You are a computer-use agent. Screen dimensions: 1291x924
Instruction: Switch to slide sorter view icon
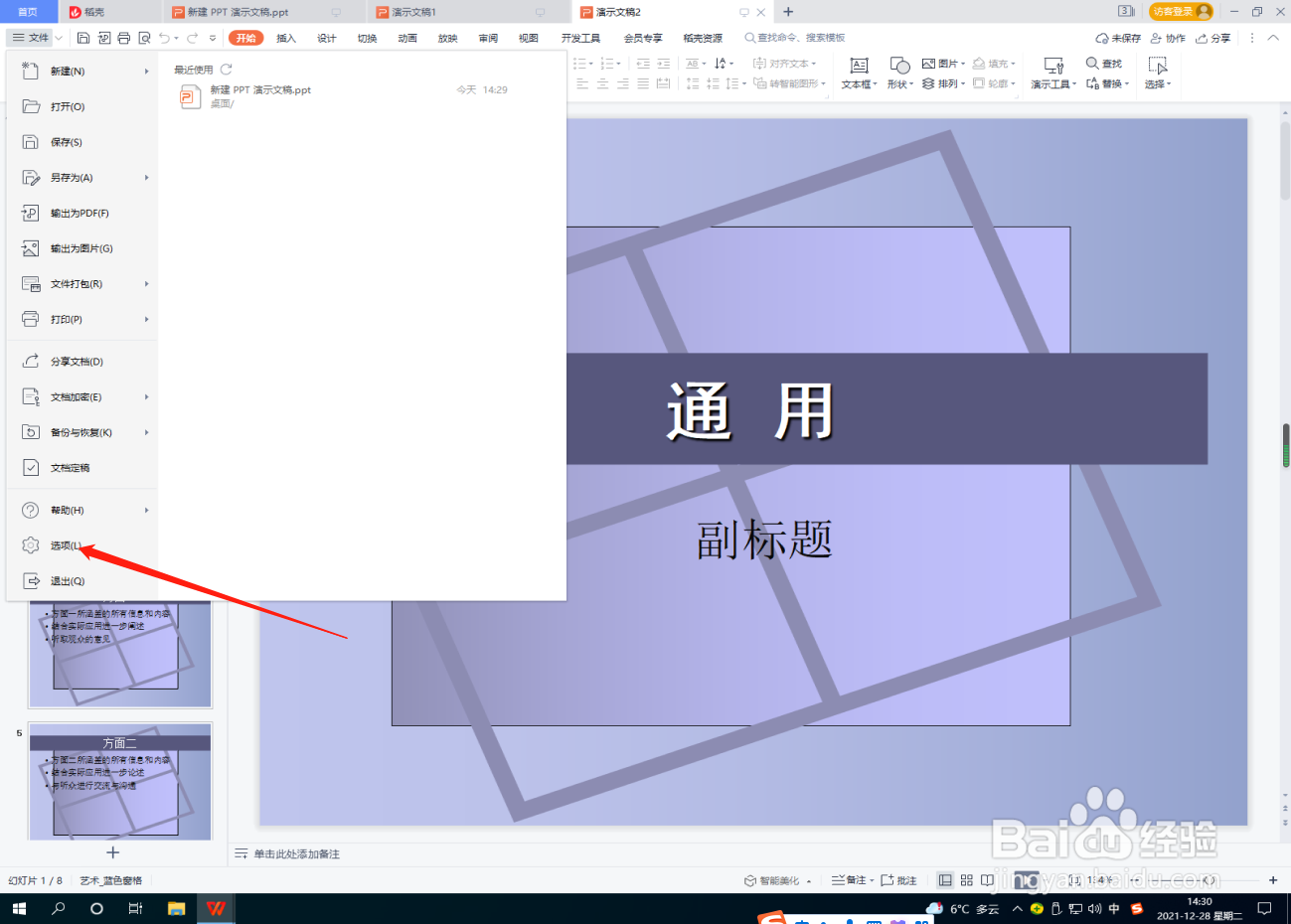tap(966, 880)
